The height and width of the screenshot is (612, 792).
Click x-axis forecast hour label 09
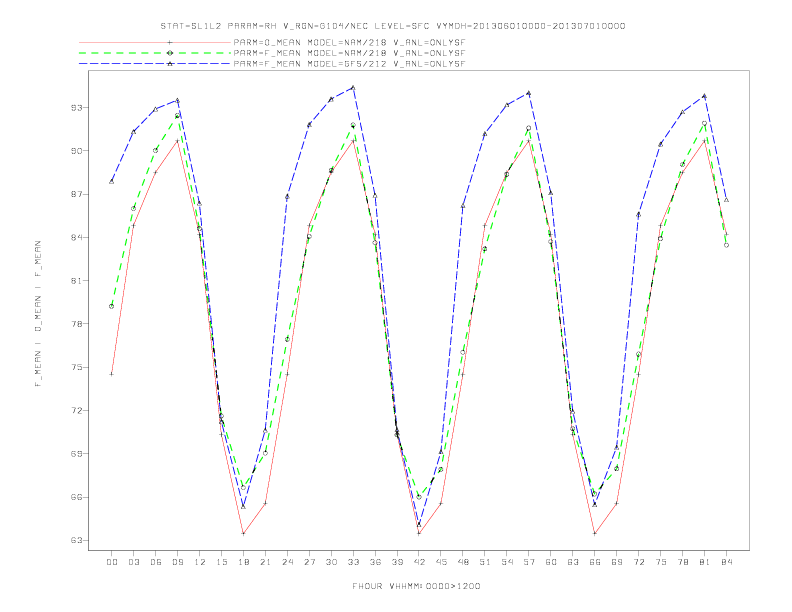point(178,562)
